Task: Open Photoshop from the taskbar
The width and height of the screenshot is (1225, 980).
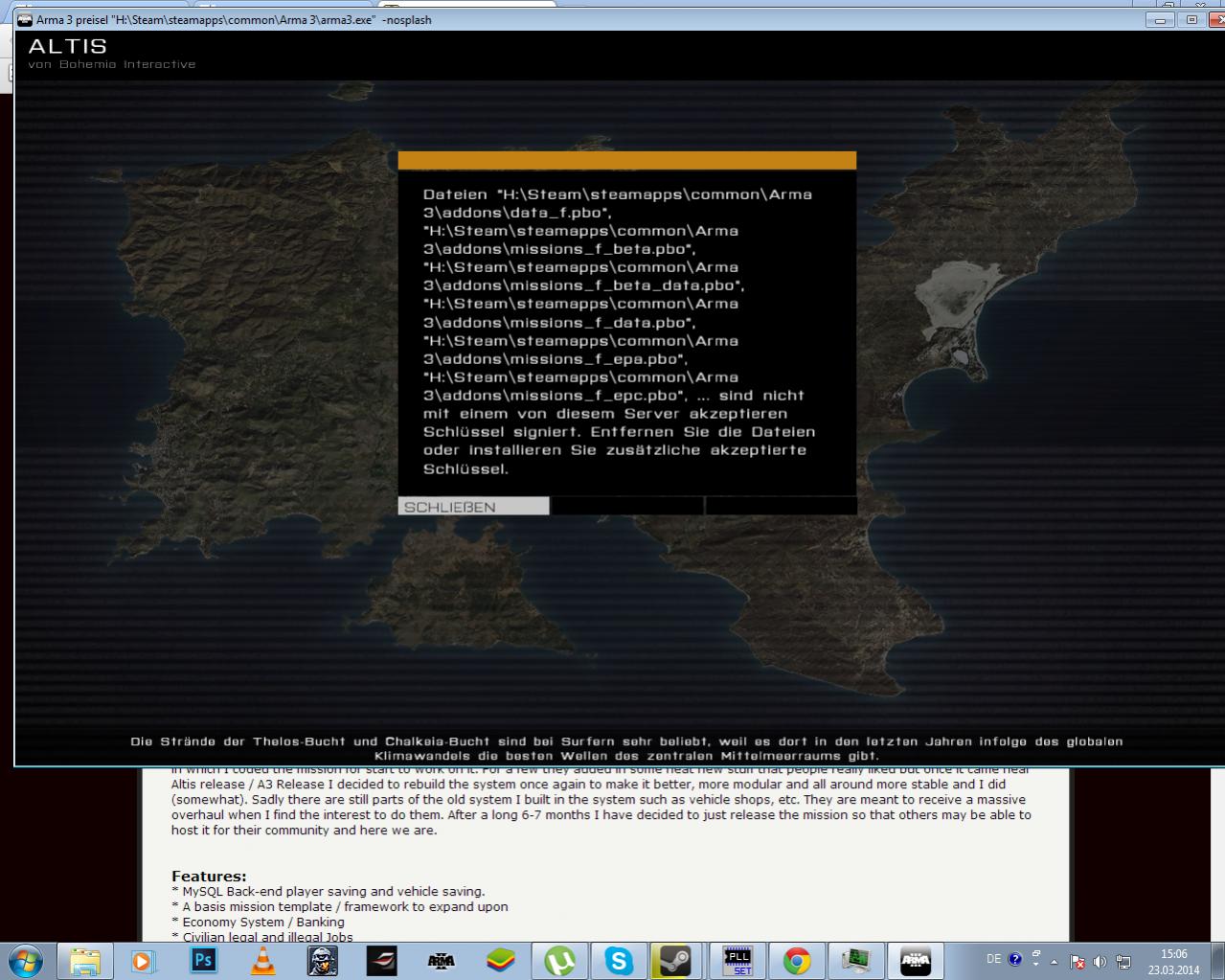Action: point(203,960)
